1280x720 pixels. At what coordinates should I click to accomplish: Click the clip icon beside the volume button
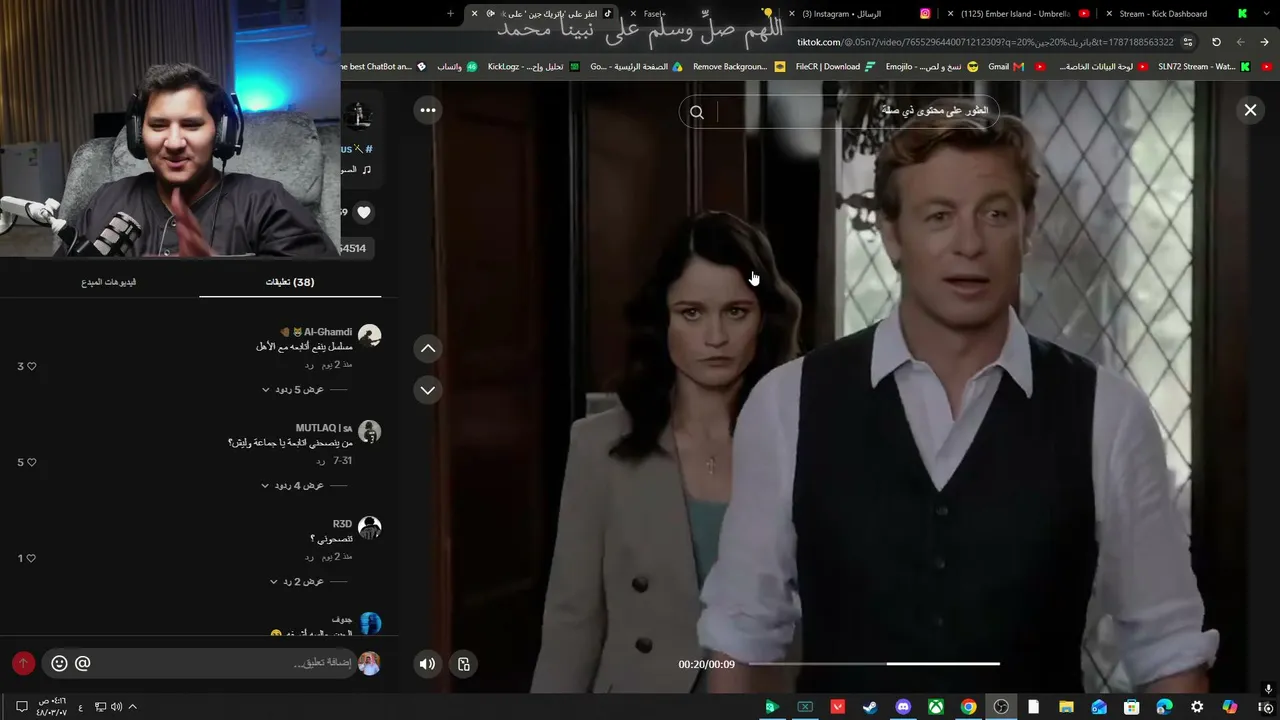[464, 664]
